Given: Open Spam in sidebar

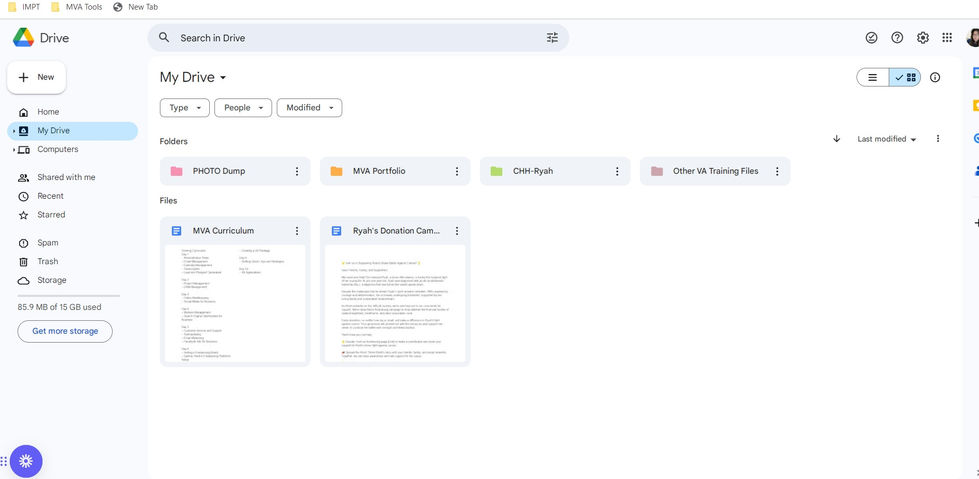Looking at the screenshot, I should pos(72,243).
